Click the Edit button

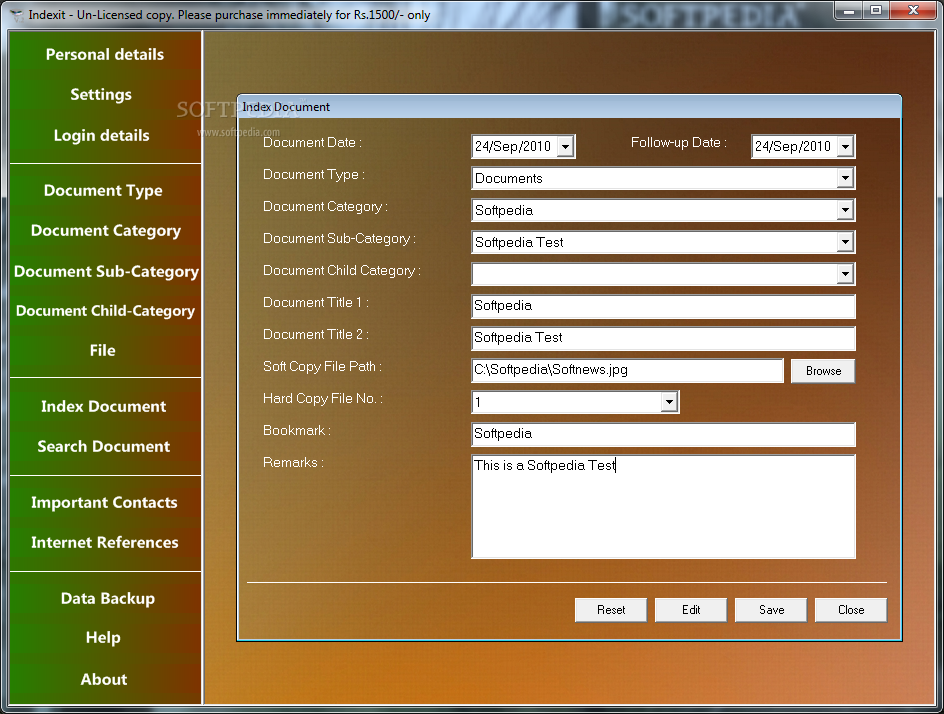691,610
